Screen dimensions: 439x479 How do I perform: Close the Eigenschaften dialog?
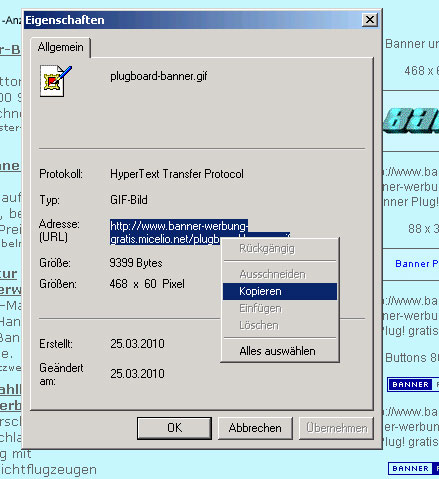[370, 20]
